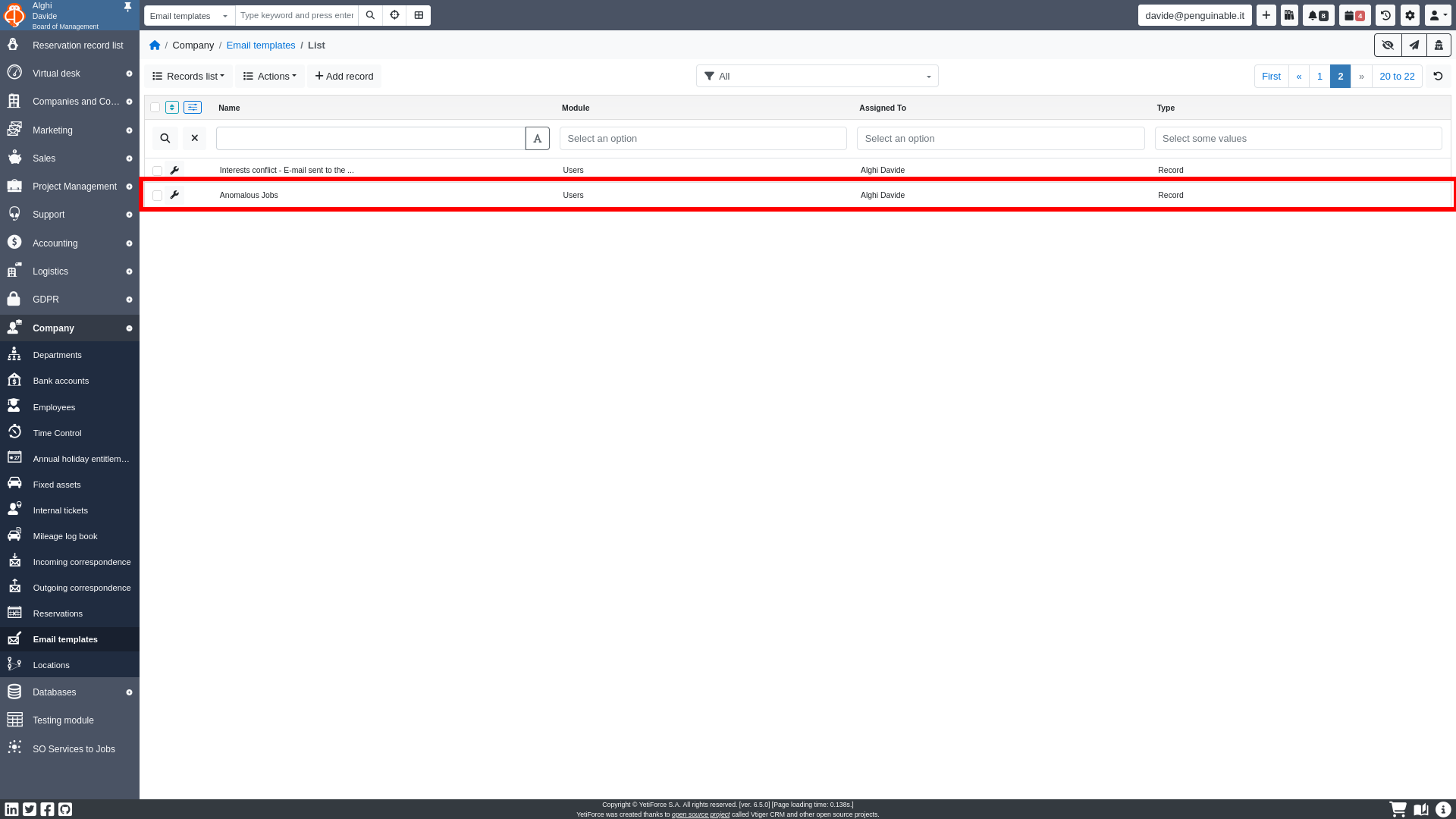Click the plus quick-create icon in header
The image size is (1456, 819).
pos(1266,15)
